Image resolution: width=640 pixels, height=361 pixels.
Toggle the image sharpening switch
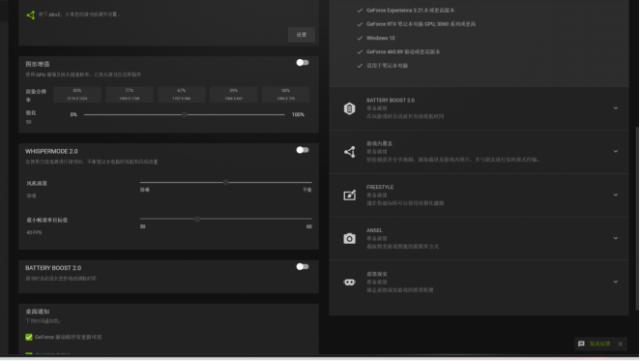coord(302,62)
